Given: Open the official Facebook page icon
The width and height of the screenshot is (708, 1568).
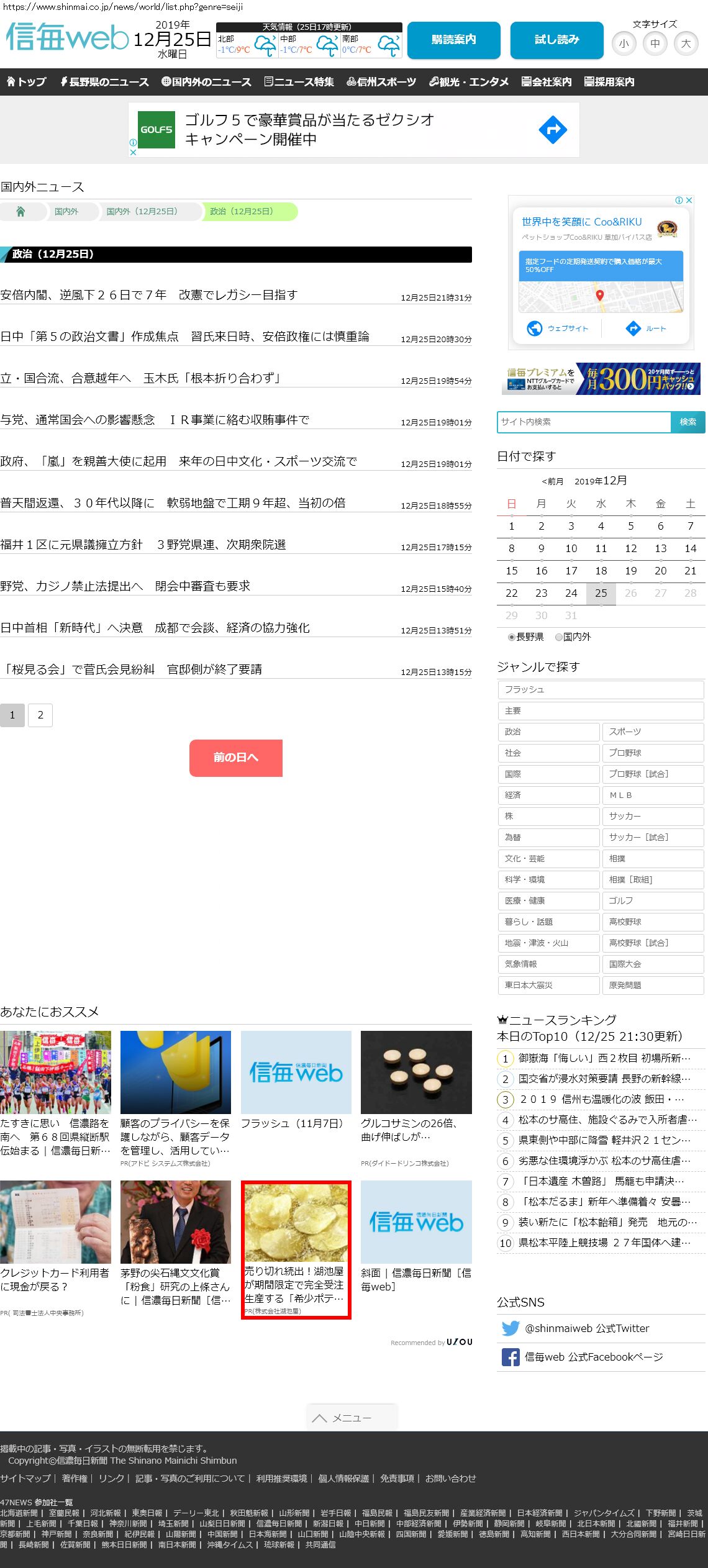Looking at the screenshot, I should coord(511,1357).
